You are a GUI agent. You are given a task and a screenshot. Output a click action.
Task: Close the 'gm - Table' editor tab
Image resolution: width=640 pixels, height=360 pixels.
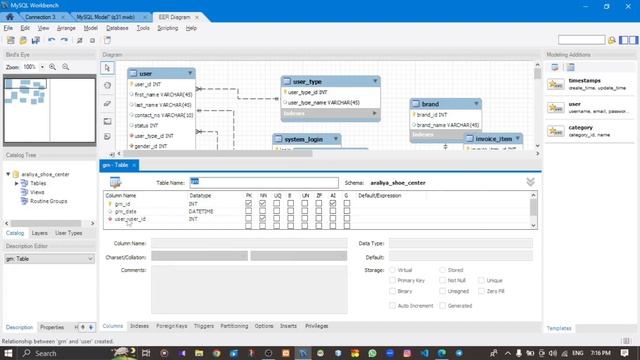134,165
